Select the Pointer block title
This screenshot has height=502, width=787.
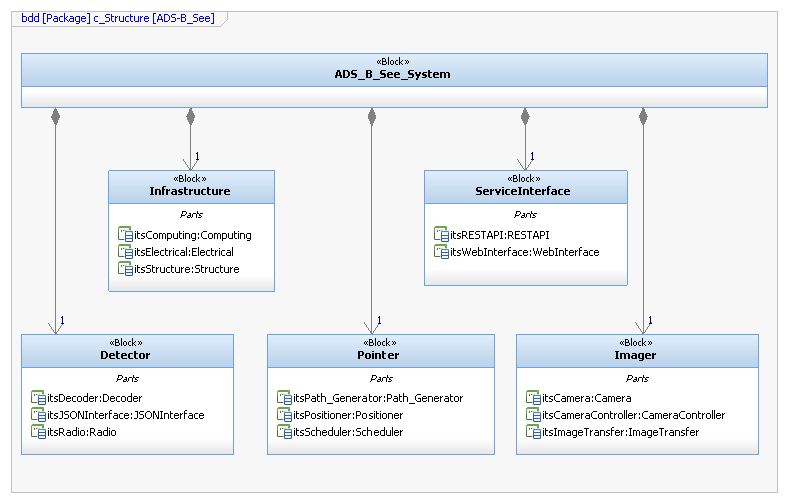coord(378,355)
